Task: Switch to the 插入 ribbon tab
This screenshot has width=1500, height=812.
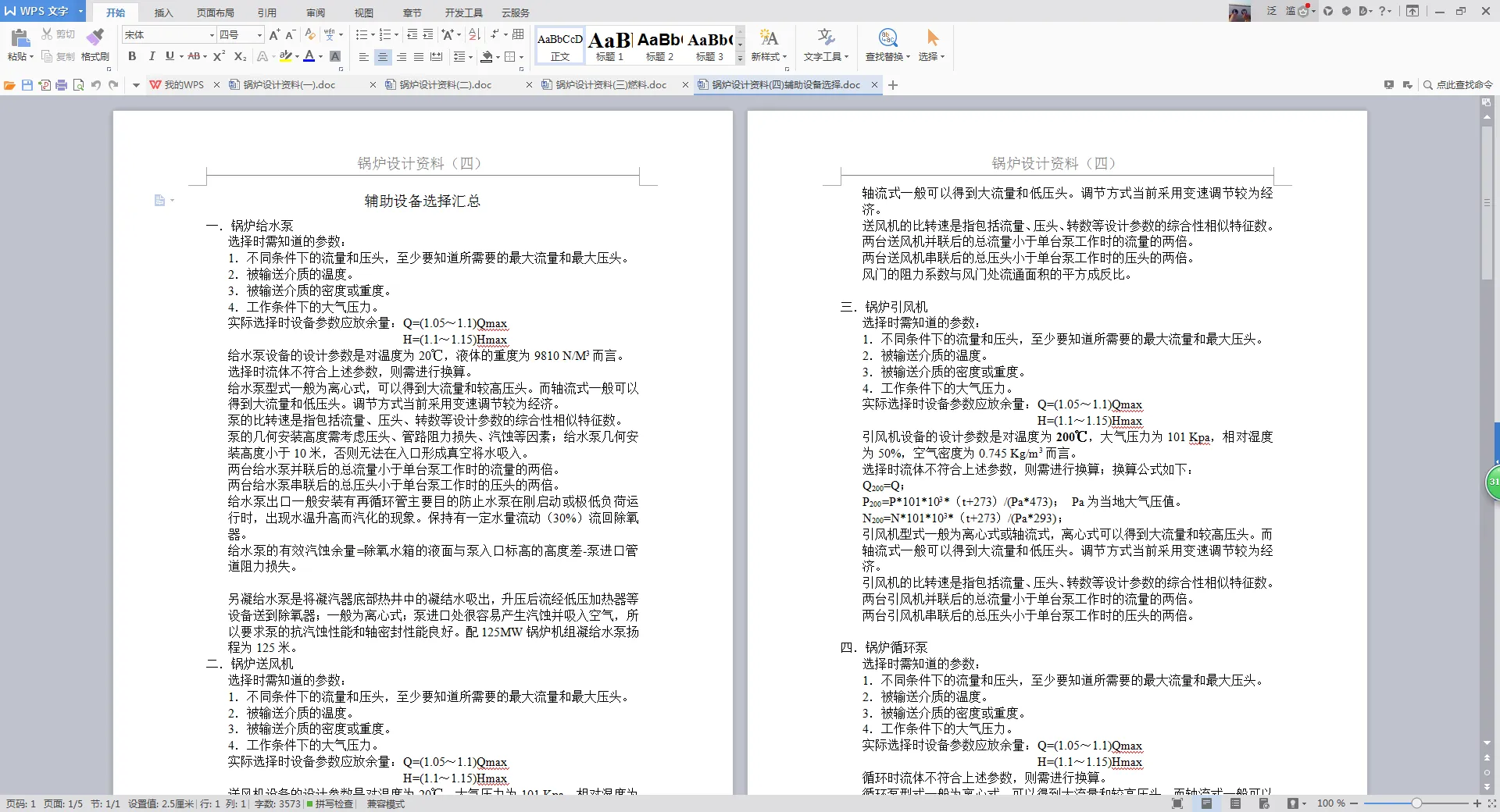Action: coord(163,12)
